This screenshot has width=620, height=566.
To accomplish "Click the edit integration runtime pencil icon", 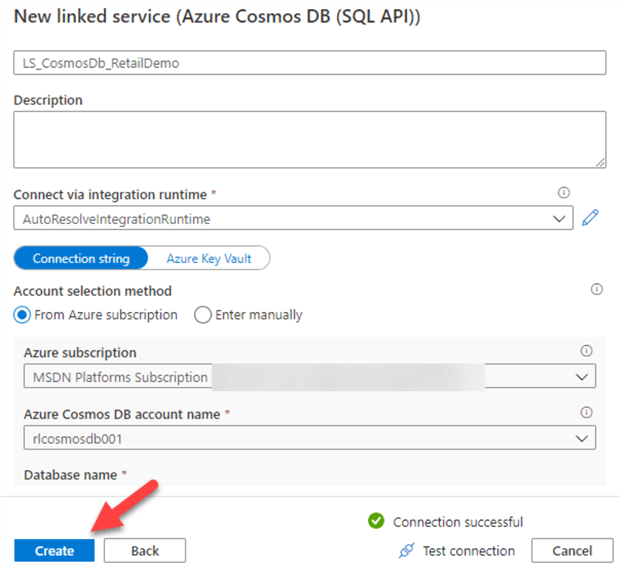I will (x=590, y=218).
